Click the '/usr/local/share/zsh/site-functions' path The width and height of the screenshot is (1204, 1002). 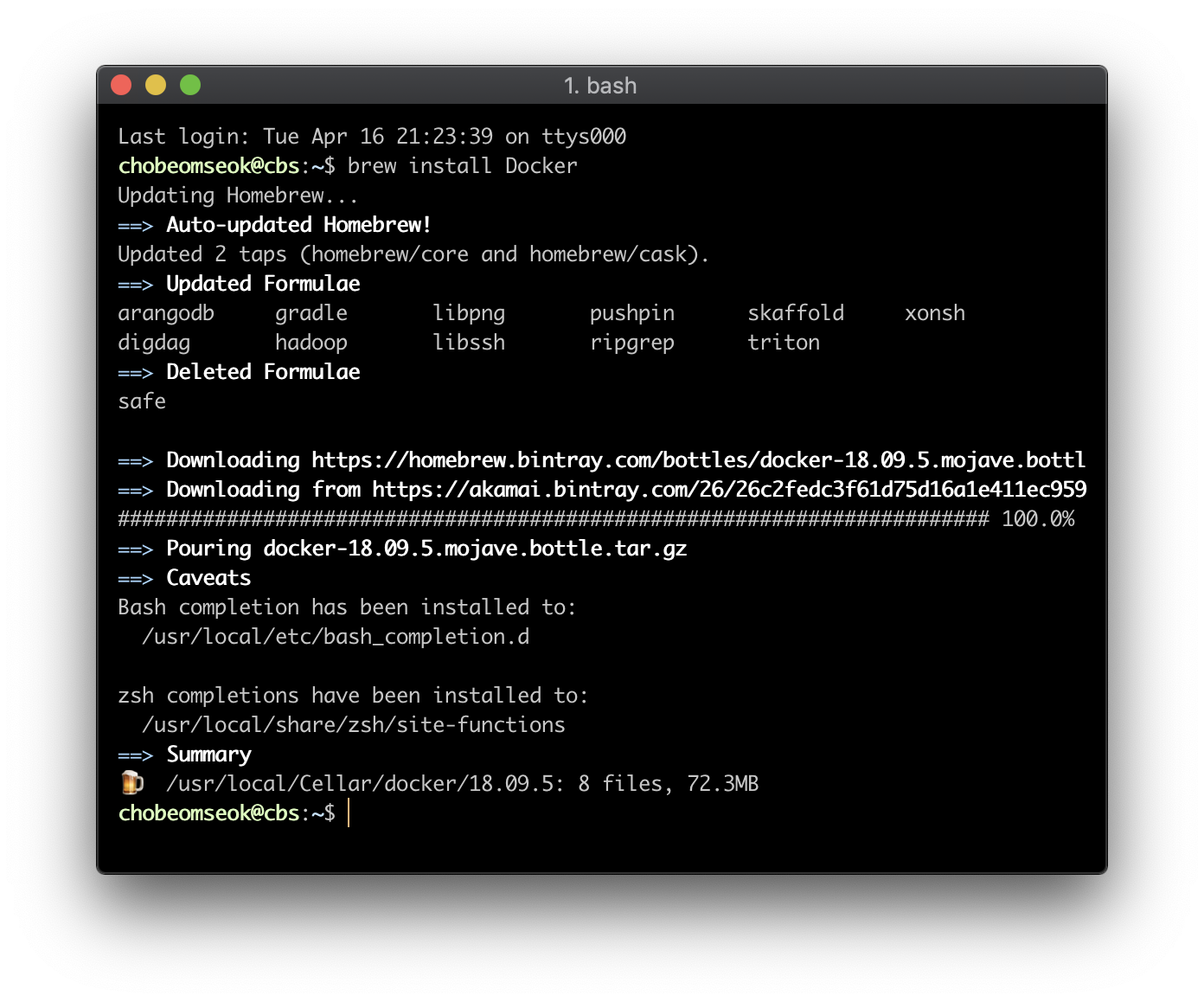point(354,725)
